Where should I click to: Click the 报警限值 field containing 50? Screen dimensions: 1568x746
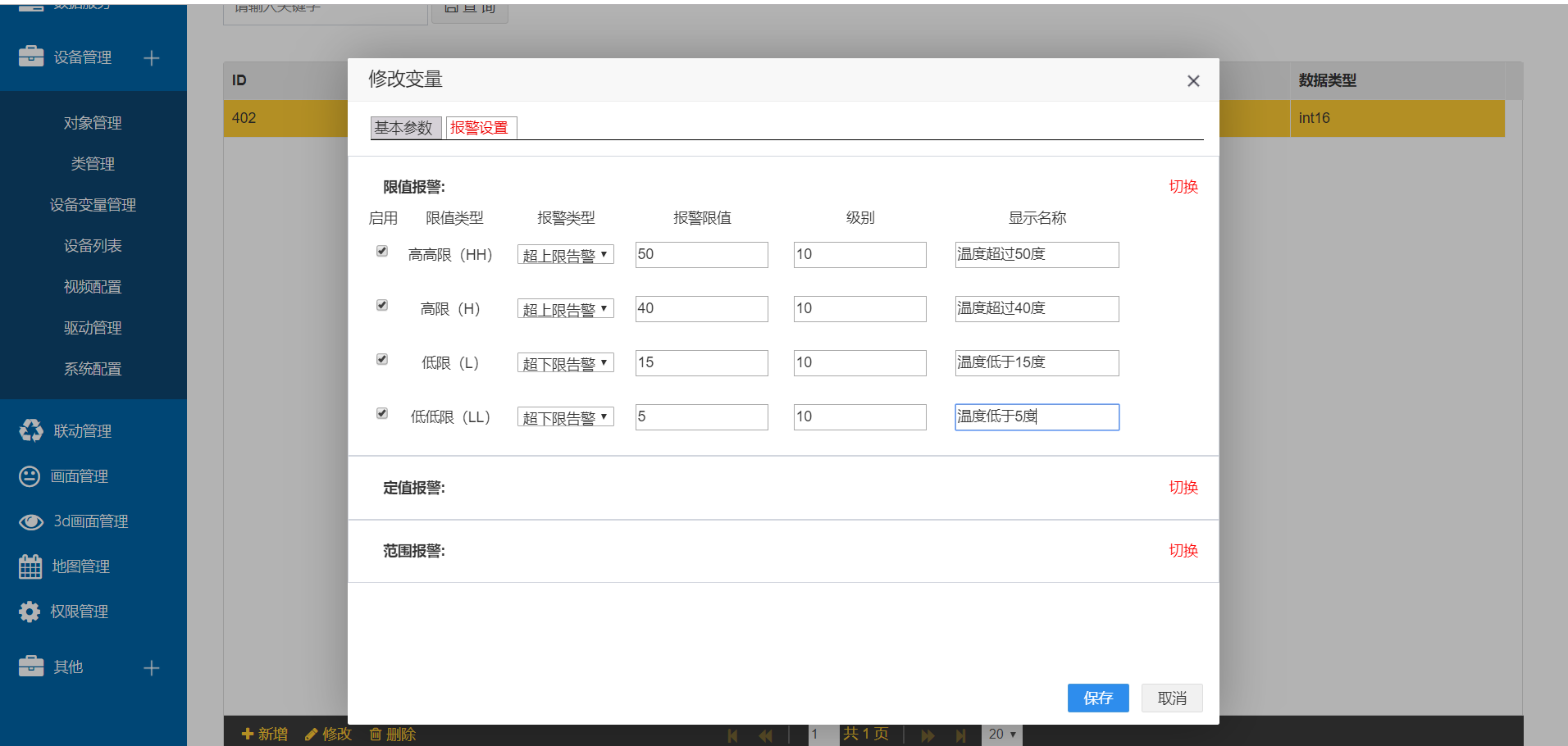702,255
